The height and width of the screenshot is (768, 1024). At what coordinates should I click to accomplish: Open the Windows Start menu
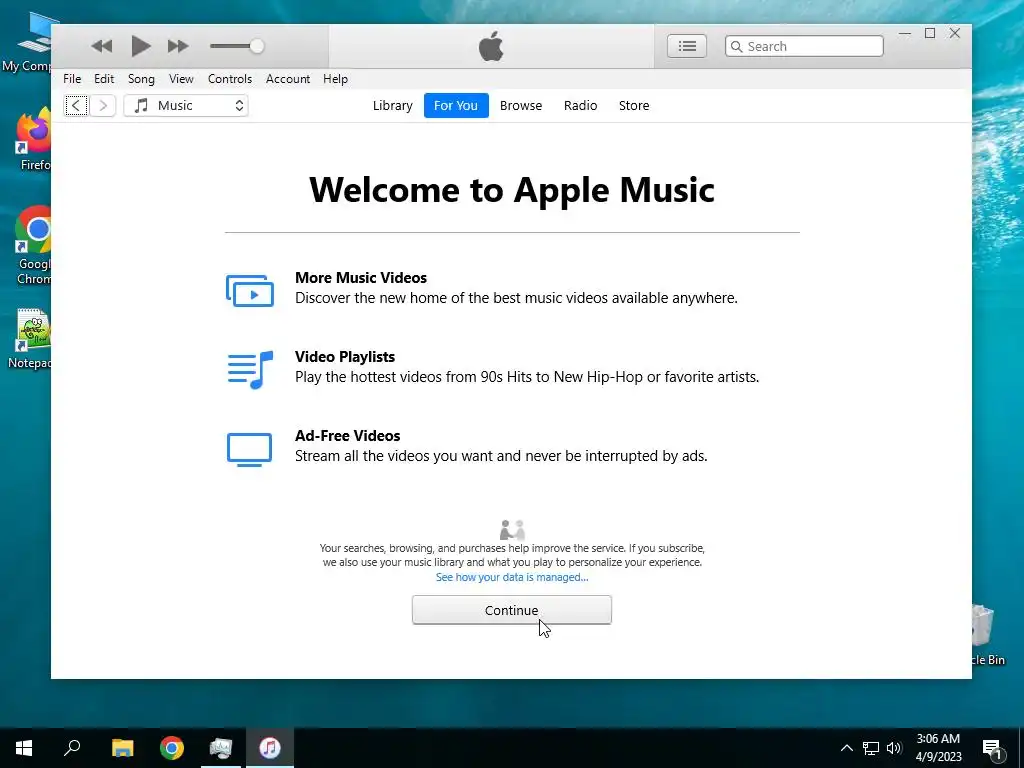pyautogui.click(x=24, y=748)
